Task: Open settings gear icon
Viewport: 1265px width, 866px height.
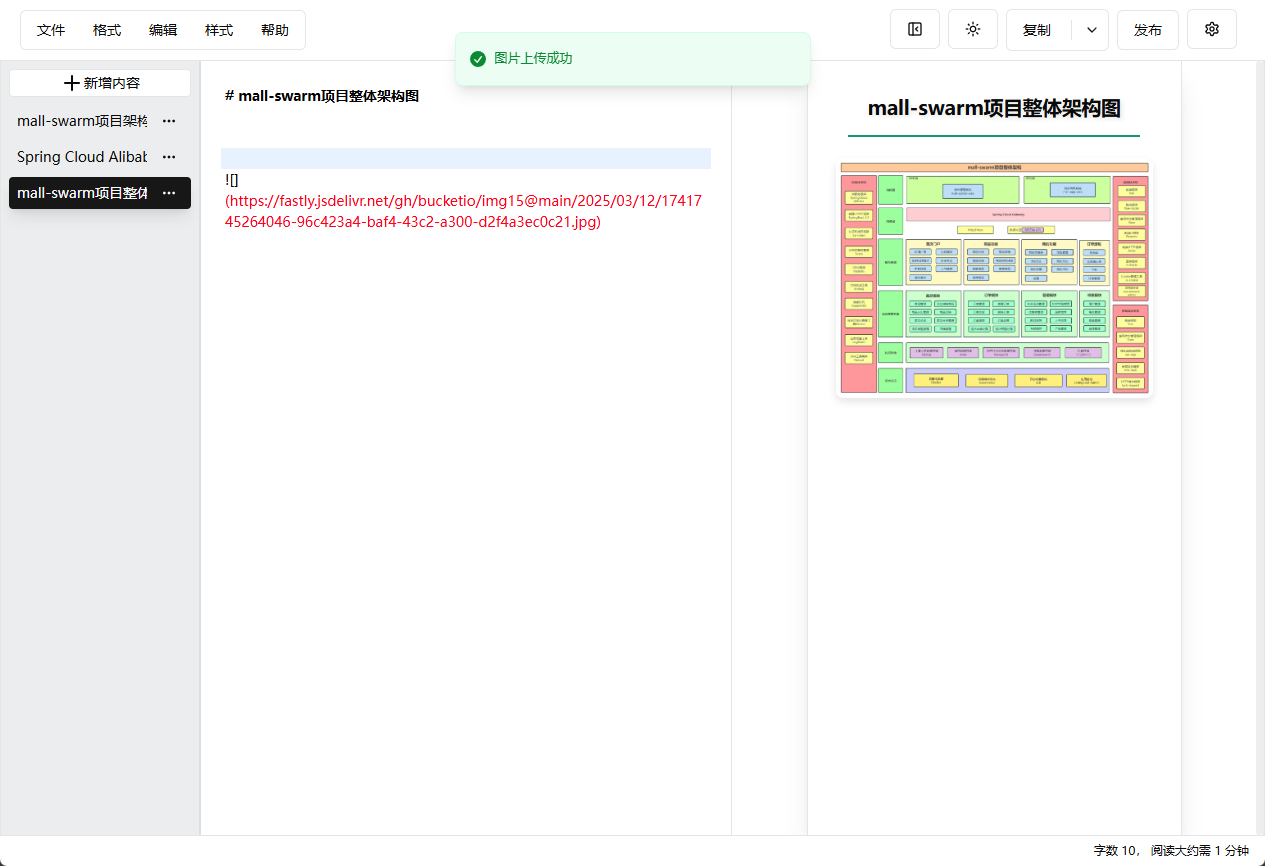Action: coord(1212,30)
